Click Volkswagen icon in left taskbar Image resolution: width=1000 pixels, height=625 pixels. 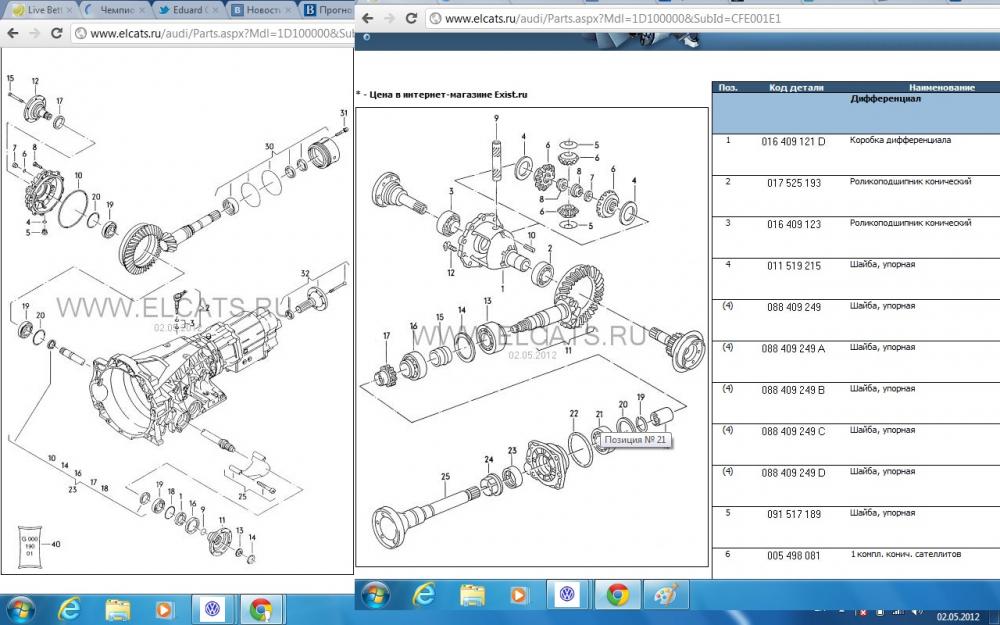click(x=212, y=608)
